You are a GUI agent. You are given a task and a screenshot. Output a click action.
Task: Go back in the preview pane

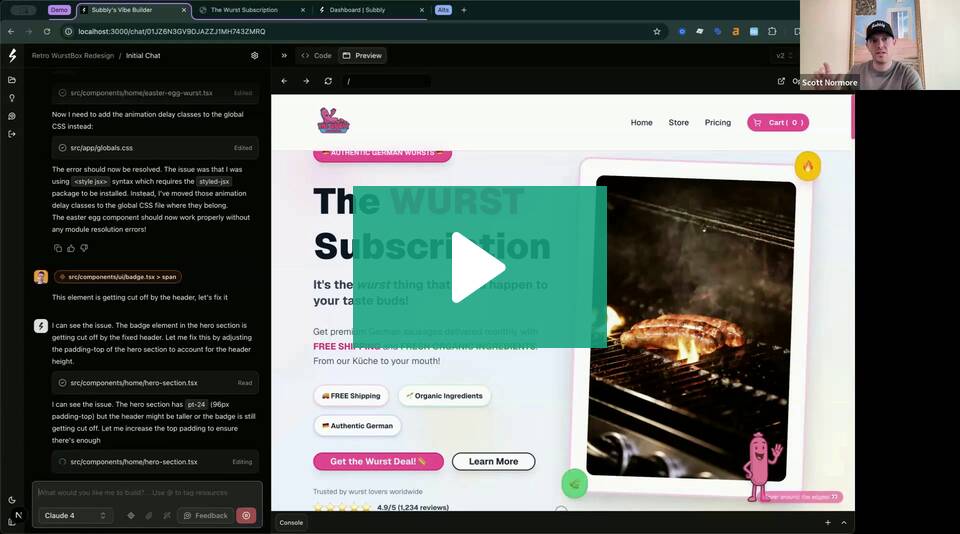coord(284,81)
